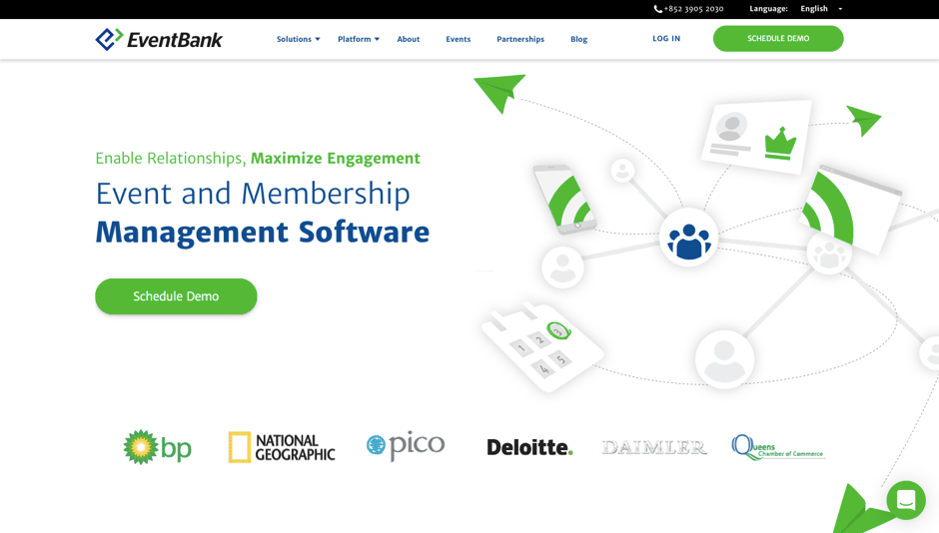Click the SCHEDULE DEMO header button

pos(778,38)
